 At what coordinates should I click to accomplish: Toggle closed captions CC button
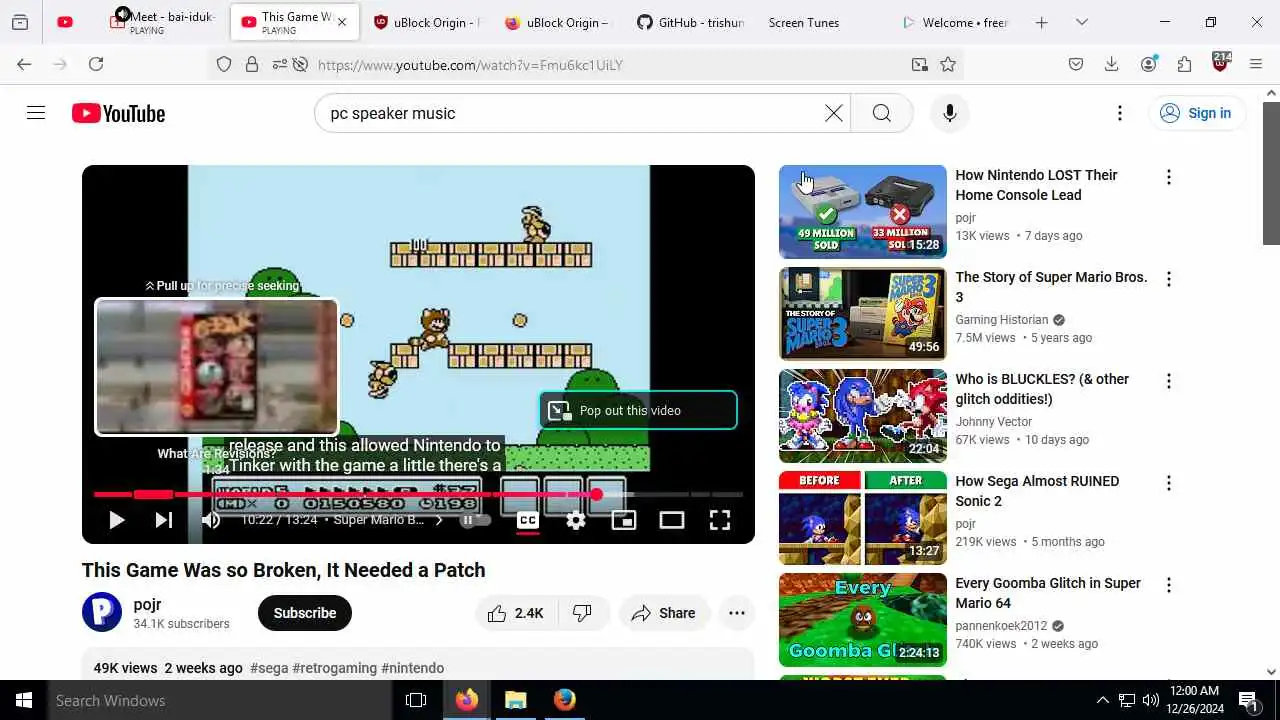[x=528, y=520]
